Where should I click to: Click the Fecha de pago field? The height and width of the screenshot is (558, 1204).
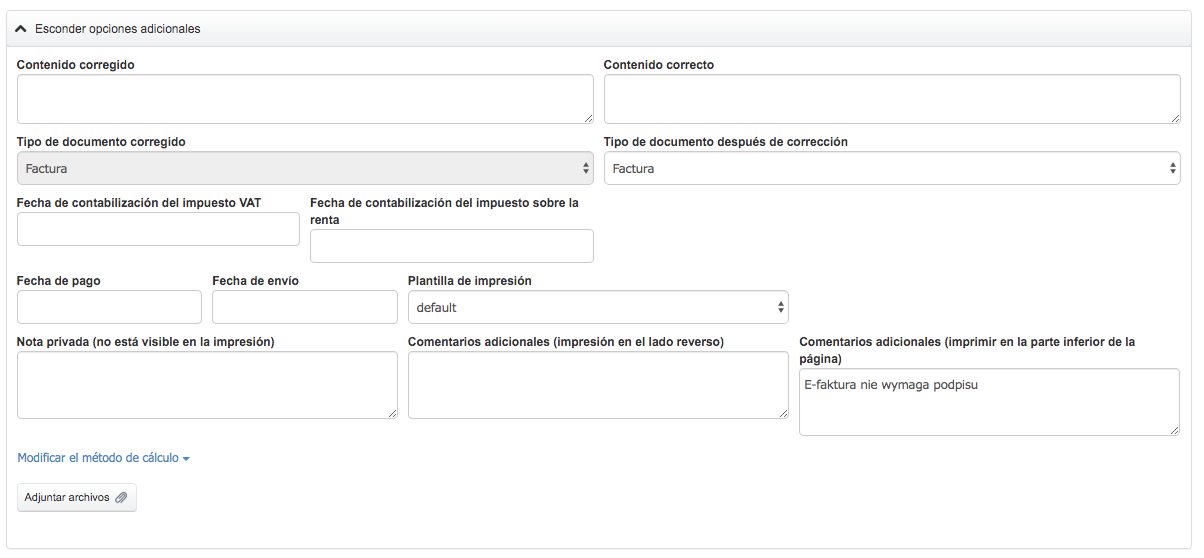(x=109, y=307)
